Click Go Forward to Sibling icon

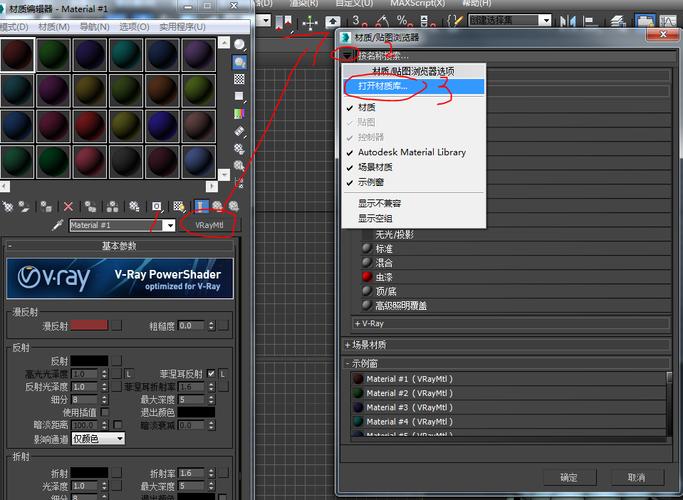tap(234, 206)
